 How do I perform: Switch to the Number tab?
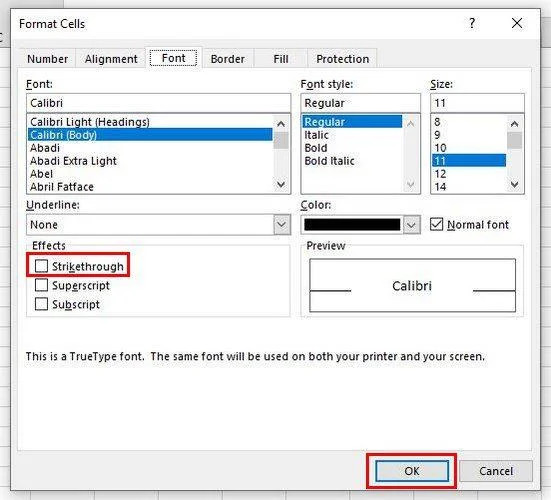[47, 59]
